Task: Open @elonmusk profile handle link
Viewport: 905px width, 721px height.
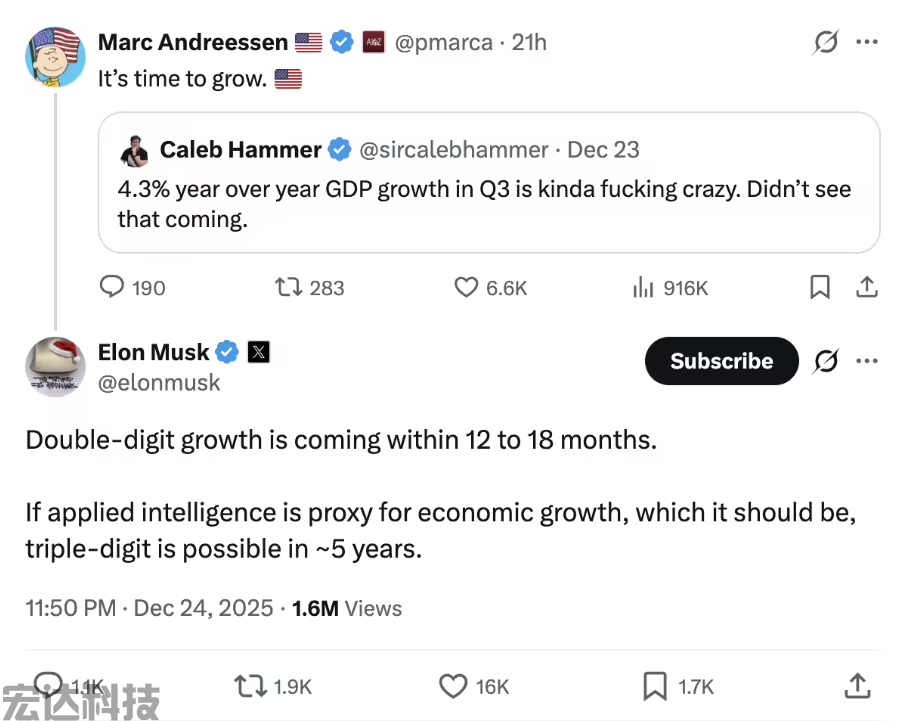Action: pos(159,383)
